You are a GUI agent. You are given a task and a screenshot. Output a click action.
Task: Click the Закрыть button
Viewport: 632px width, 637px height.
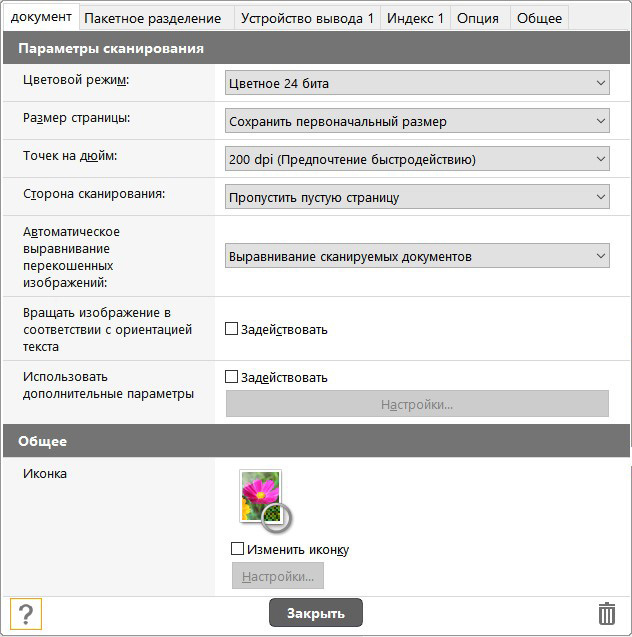[x=316, y=613]
